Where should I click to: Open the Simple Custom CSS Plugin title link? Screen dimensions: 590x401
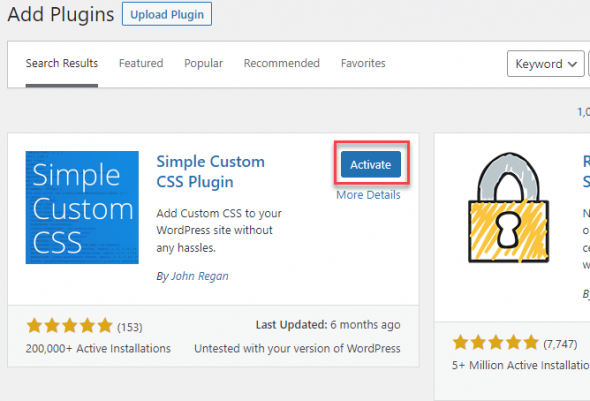coord(210,172)
